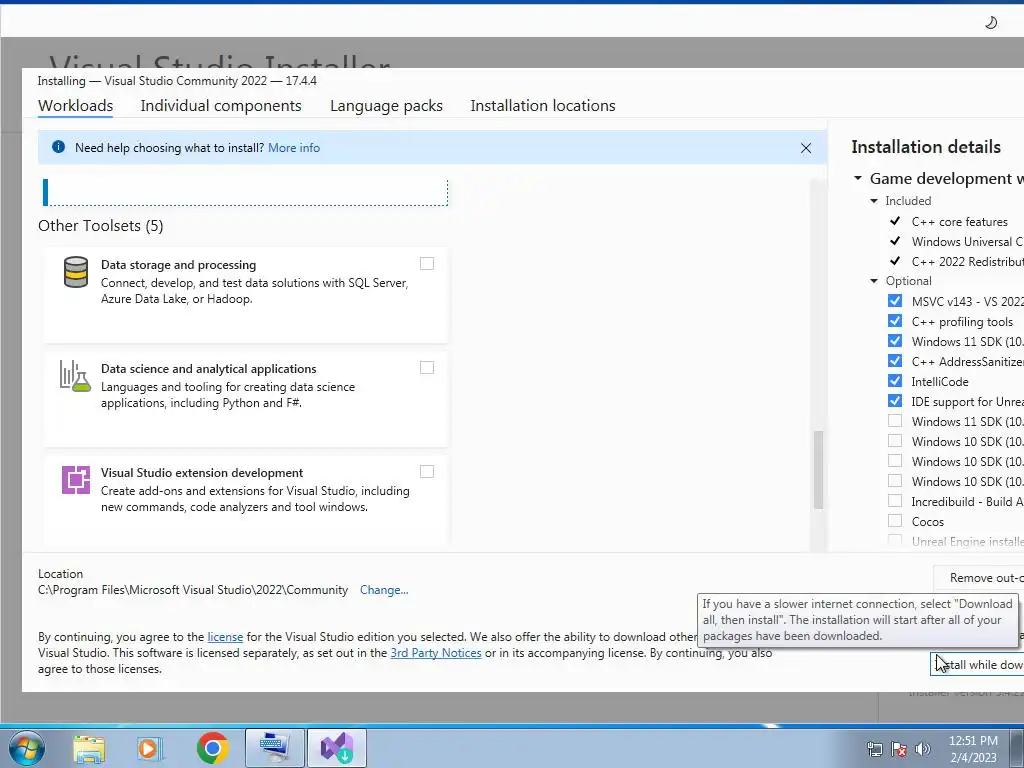The height and width of the screenshot is (768, 1024).
Task: Check the Incredibuild - Build Acceleration component
Action: coord(895,501)
